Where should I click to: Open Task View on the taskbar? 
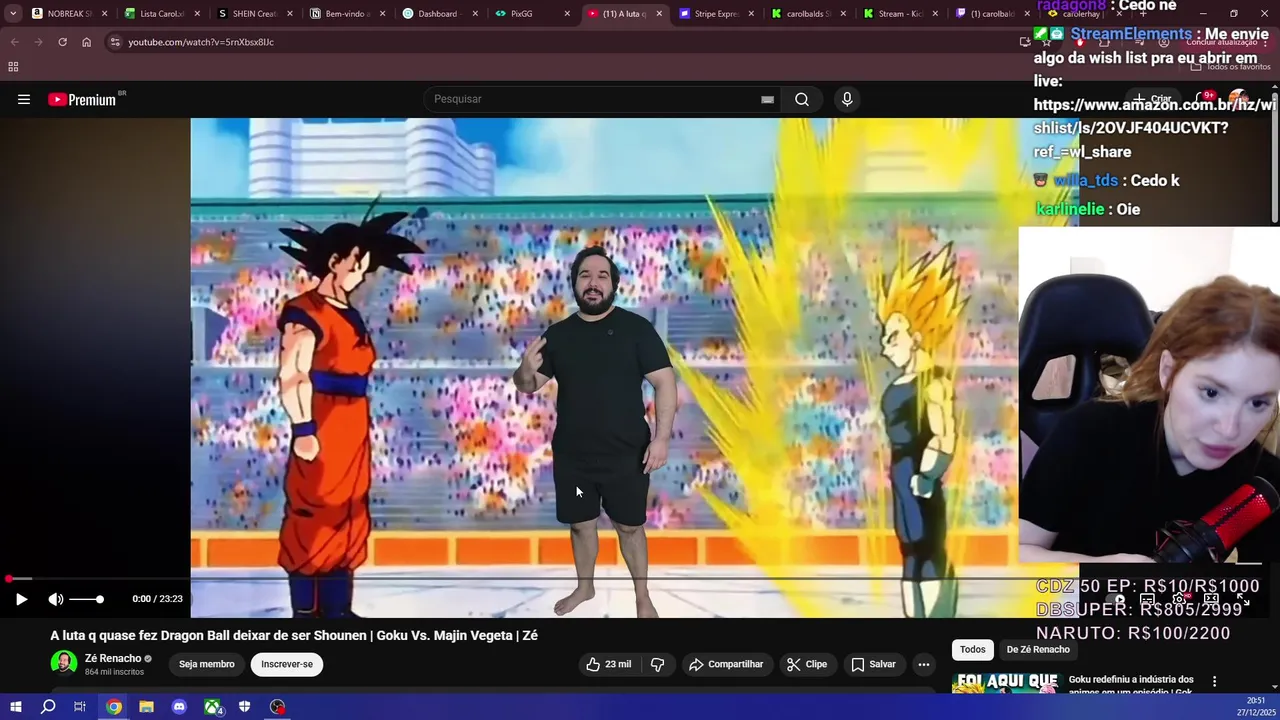[x=80, y=707]
